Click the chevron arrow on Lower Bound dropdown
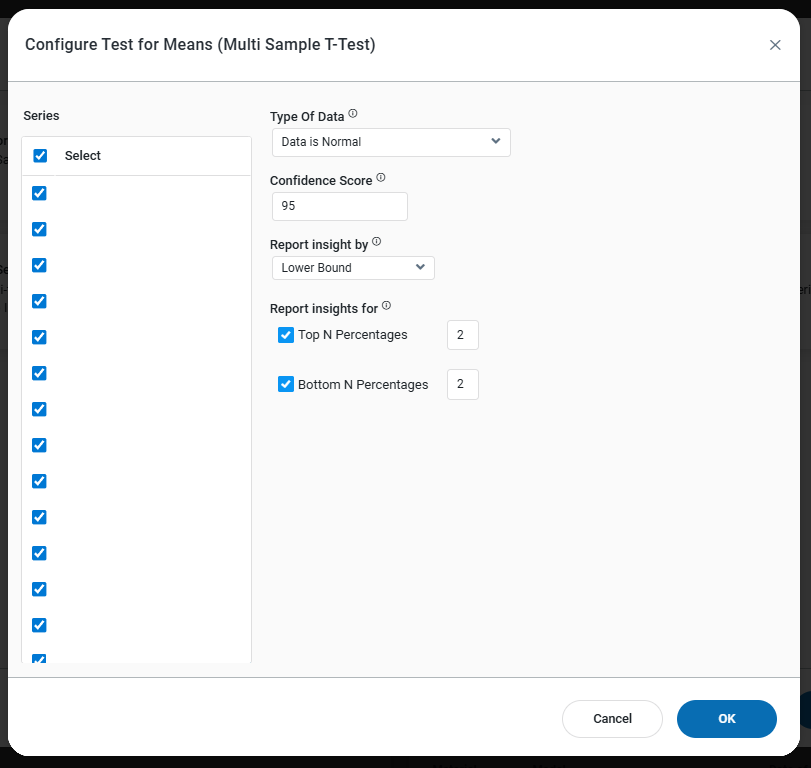This screenshot has width=811, height=768. click(x=420, y=267)
